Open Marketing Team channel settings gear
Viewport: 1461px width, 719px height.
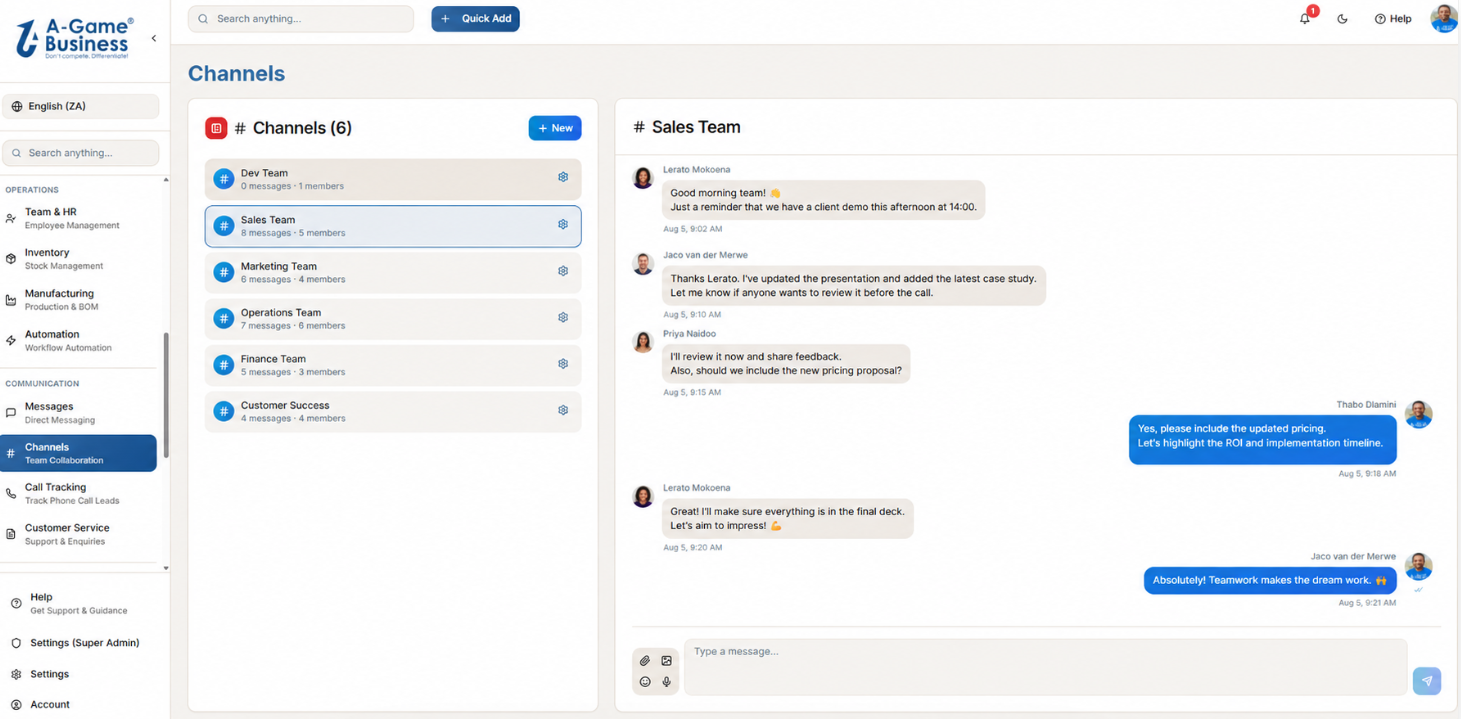(x=563, y=271)
